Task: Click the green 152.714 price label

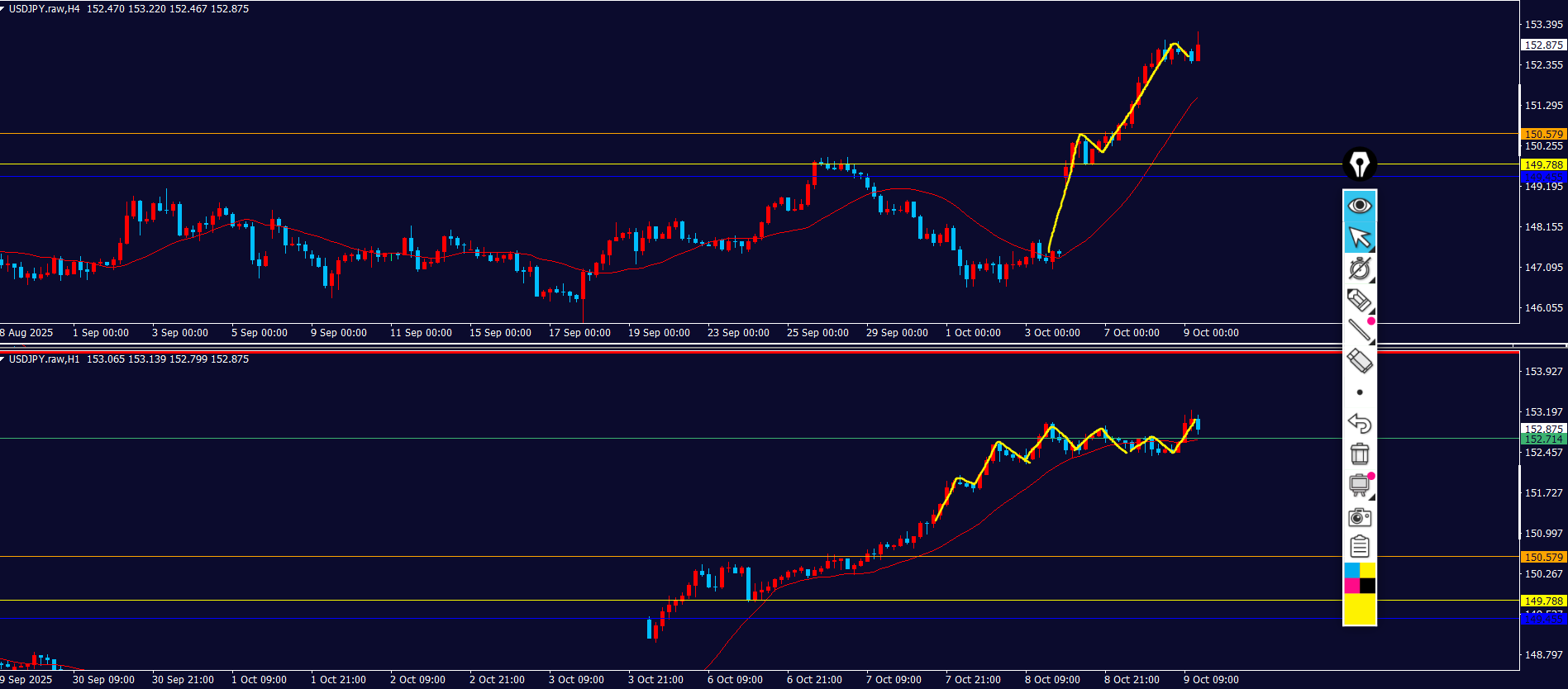Action: tap(1543, 440)
